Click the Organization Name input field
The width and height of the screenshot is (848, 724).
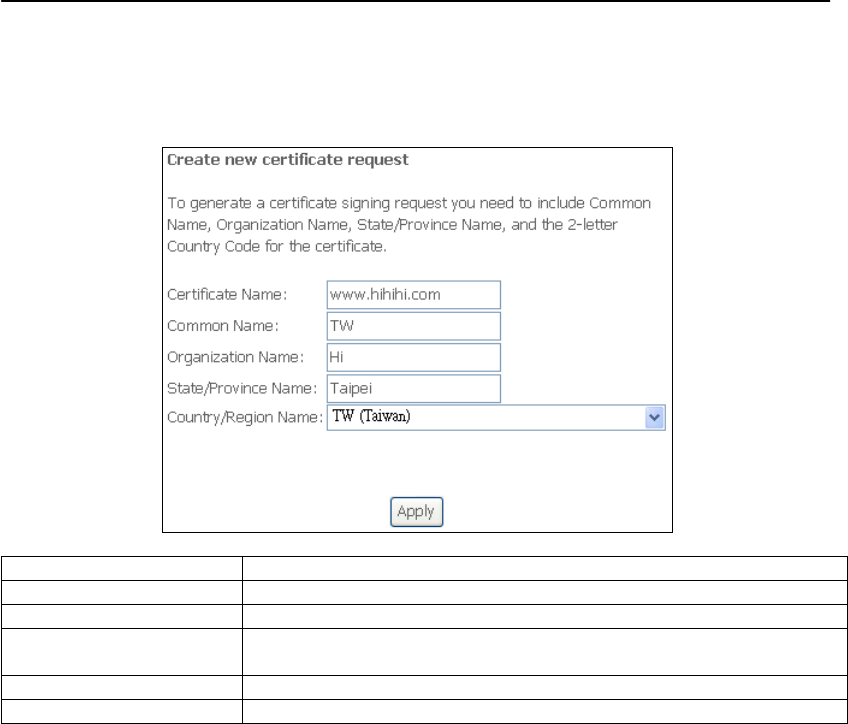point(414,357)
